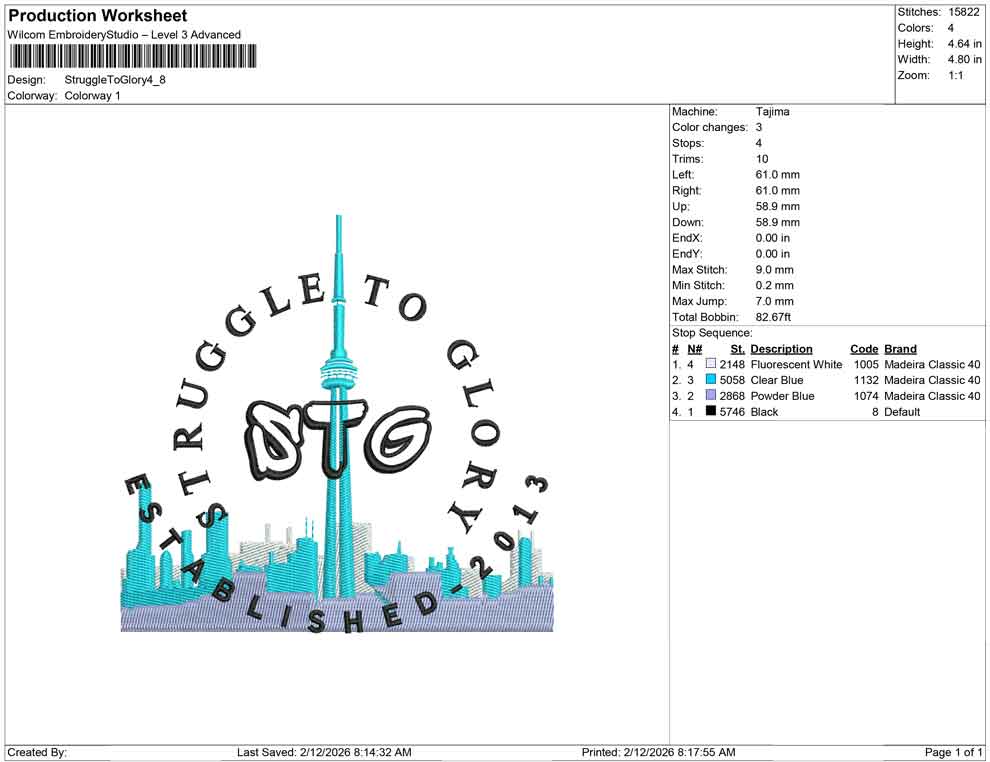Screen dimensions: 990x762
Task: Click the width value '4.80 in'
Action: coord(964,59)
